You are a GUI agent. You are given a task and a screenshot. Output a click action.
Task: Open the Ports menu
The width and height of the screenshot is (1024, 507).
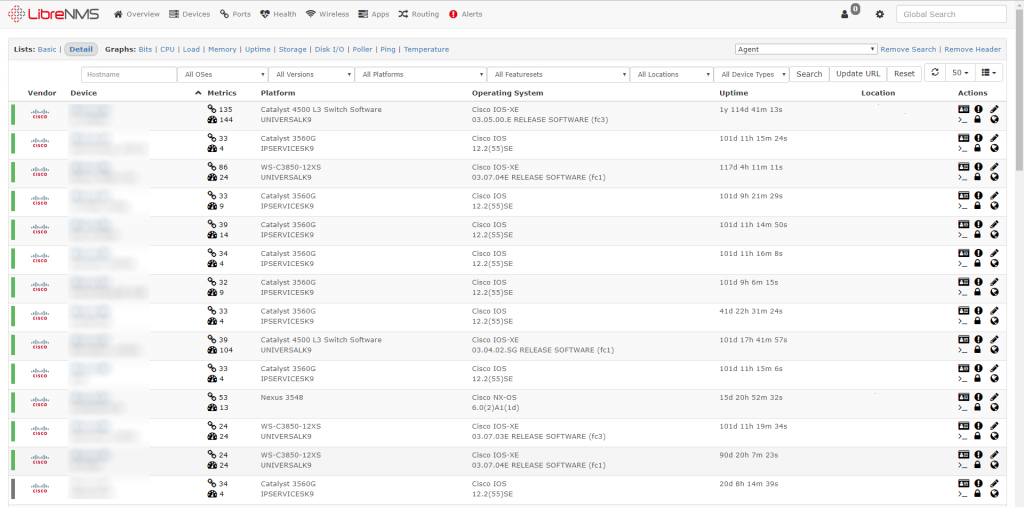(x=235, y=14)
